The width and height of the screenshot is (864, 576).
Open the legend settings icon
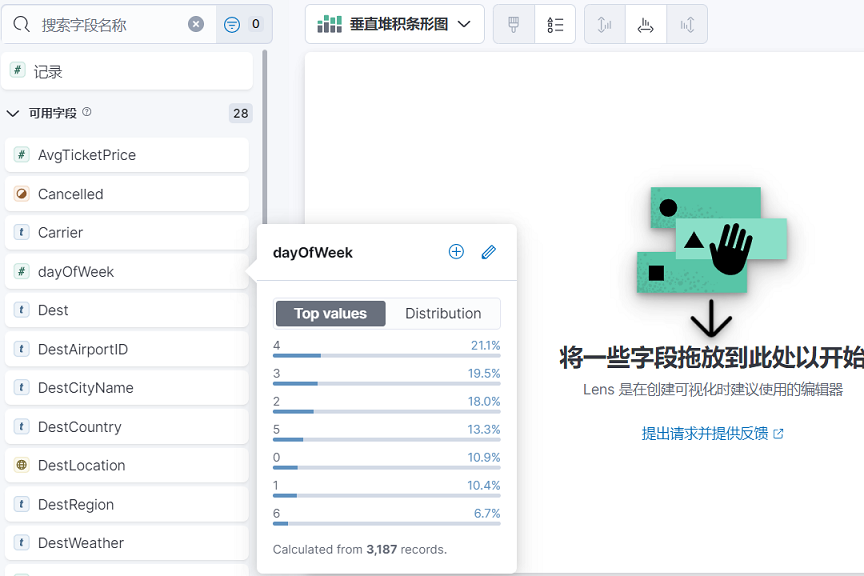click(555, 24)
